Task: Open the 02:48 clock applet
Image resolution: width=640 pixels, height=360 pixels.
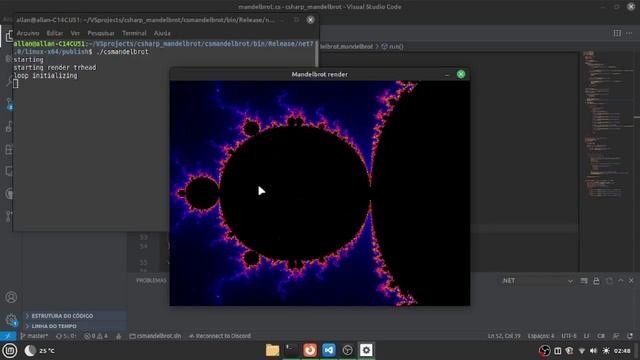Action: coord(622,351)
